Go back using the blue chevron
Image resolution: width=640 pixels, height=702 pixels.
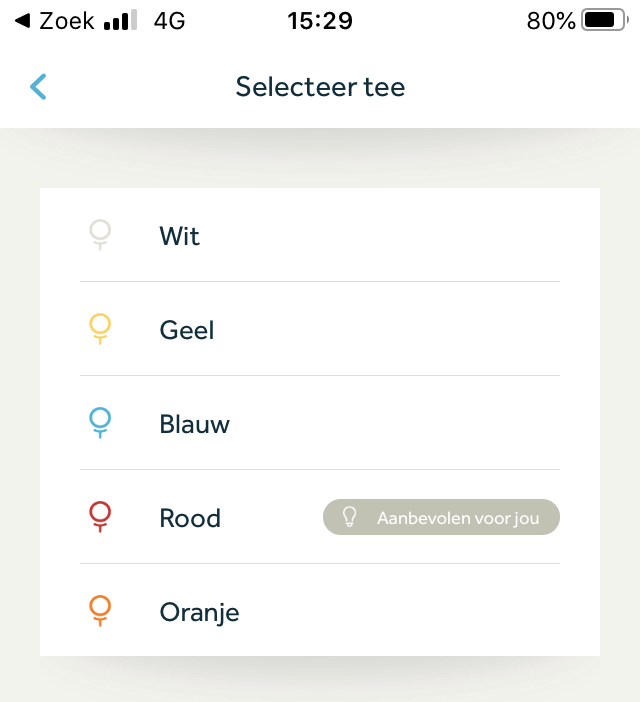(x=39, y=87)
